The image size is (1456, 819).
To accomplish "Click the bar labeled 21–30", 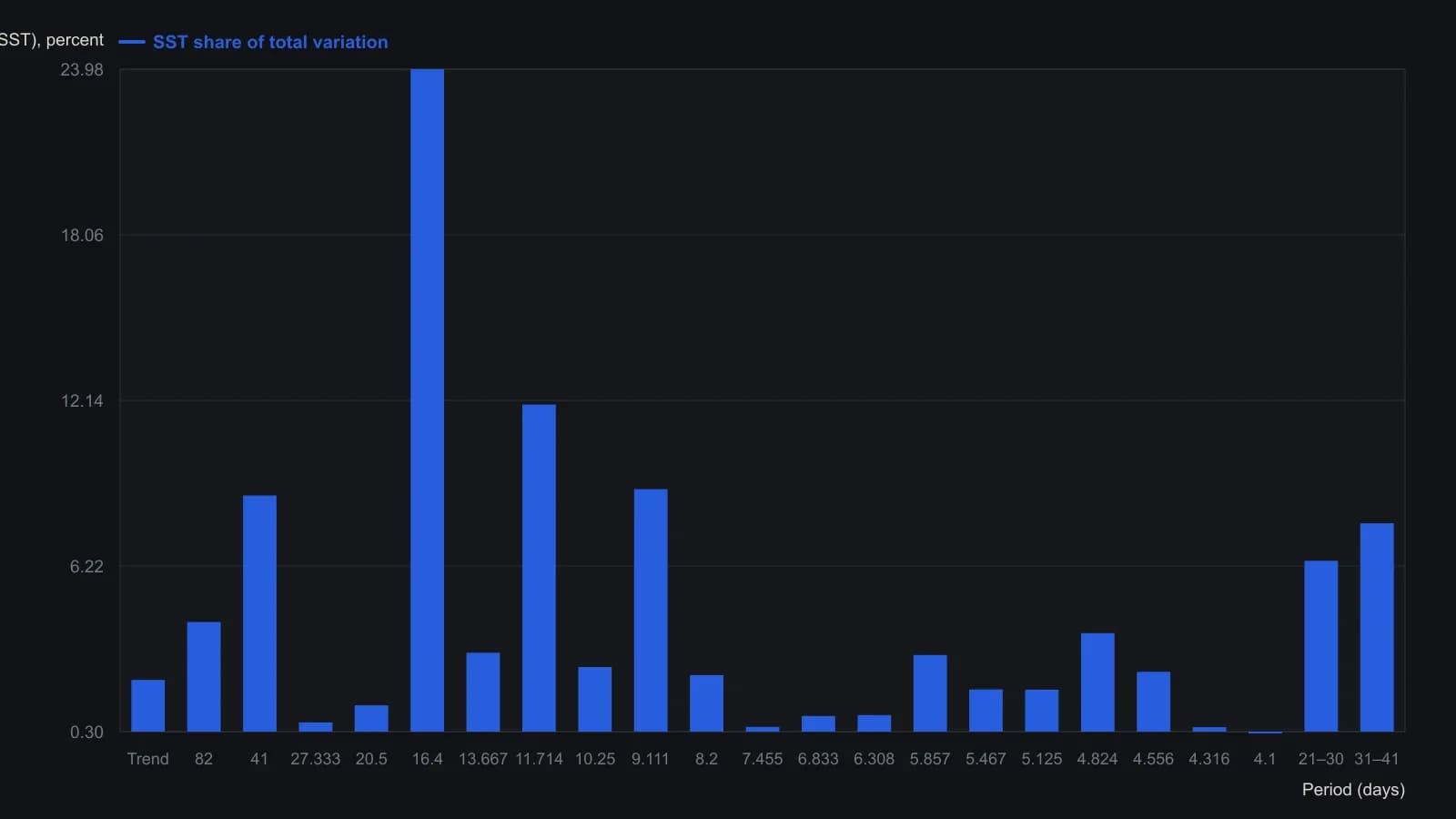I will click(x=1320, y=646).
